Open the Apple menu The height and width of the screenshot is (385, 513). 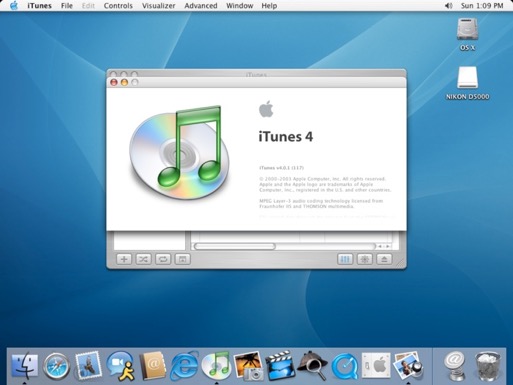point(14,6)
